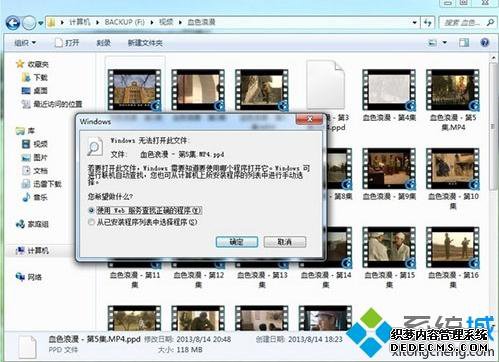Open the 音乐 library
Viewport: 499px width, 362px height.
coord(35,197)
